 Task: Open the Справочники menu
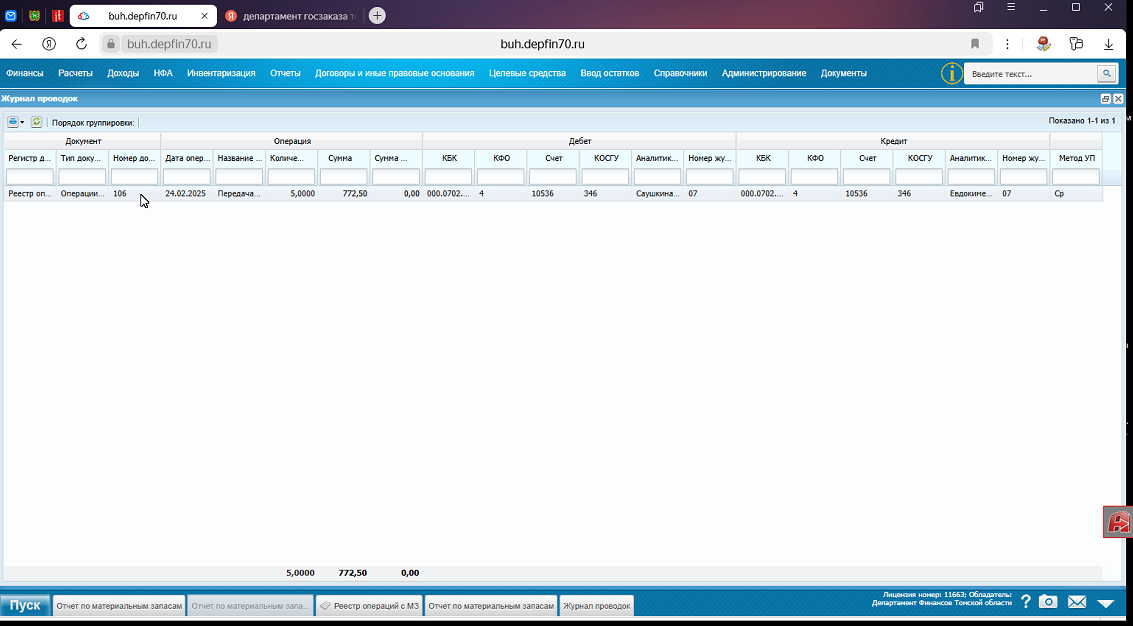pyautogui.click(x=681, y=73)
